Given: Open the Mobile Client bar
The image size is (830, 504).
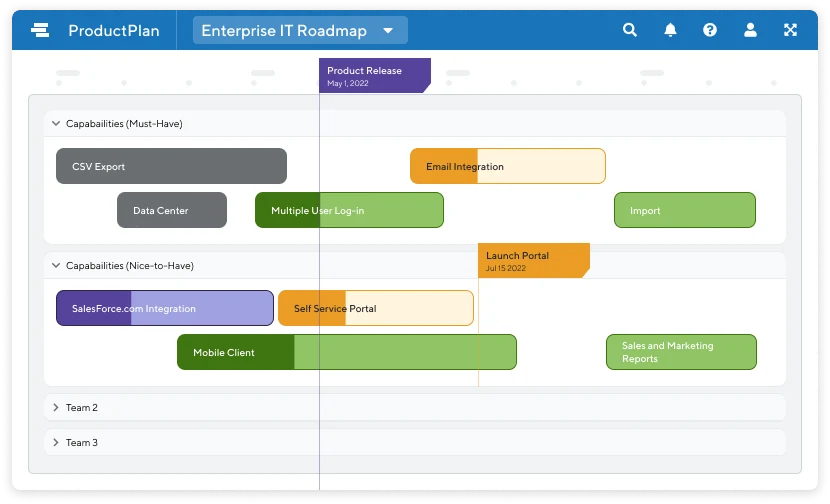Looking at the screenshot, I should pyautogui.click(x=347, y=352).
